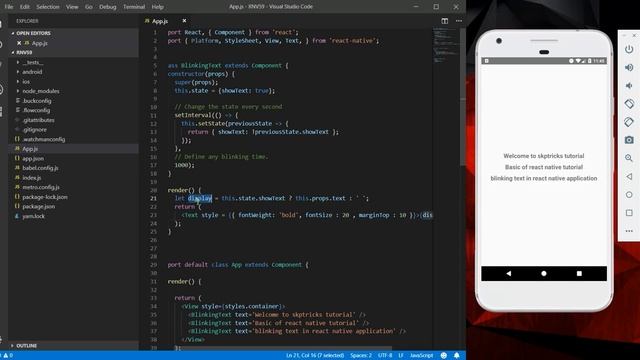Click the emulator rotate left icon
The image size is (640, 360).
tap(629, 104)
